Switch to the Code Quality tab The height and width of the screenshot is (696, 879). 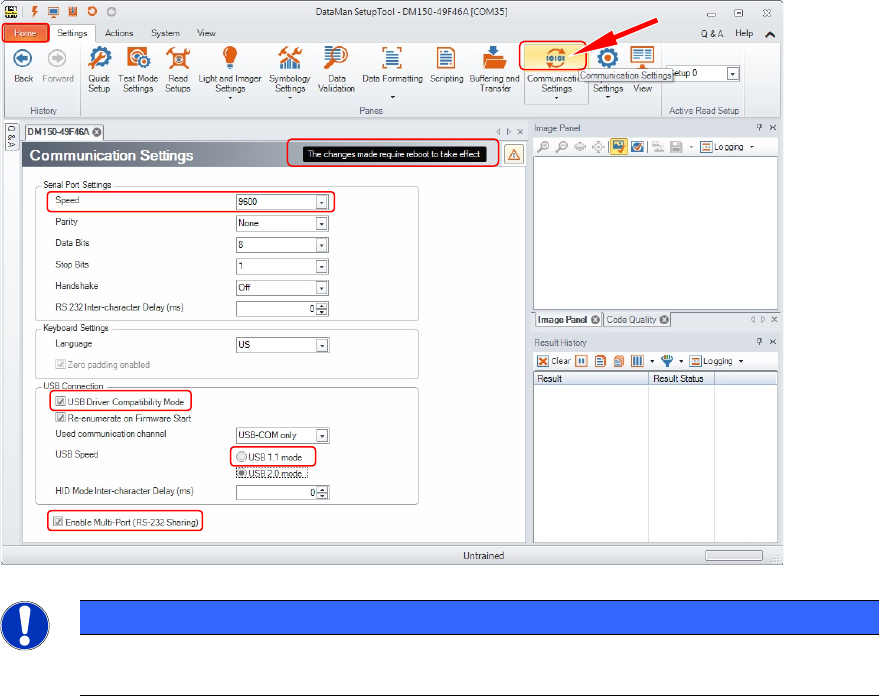click(x=630, y=320)
